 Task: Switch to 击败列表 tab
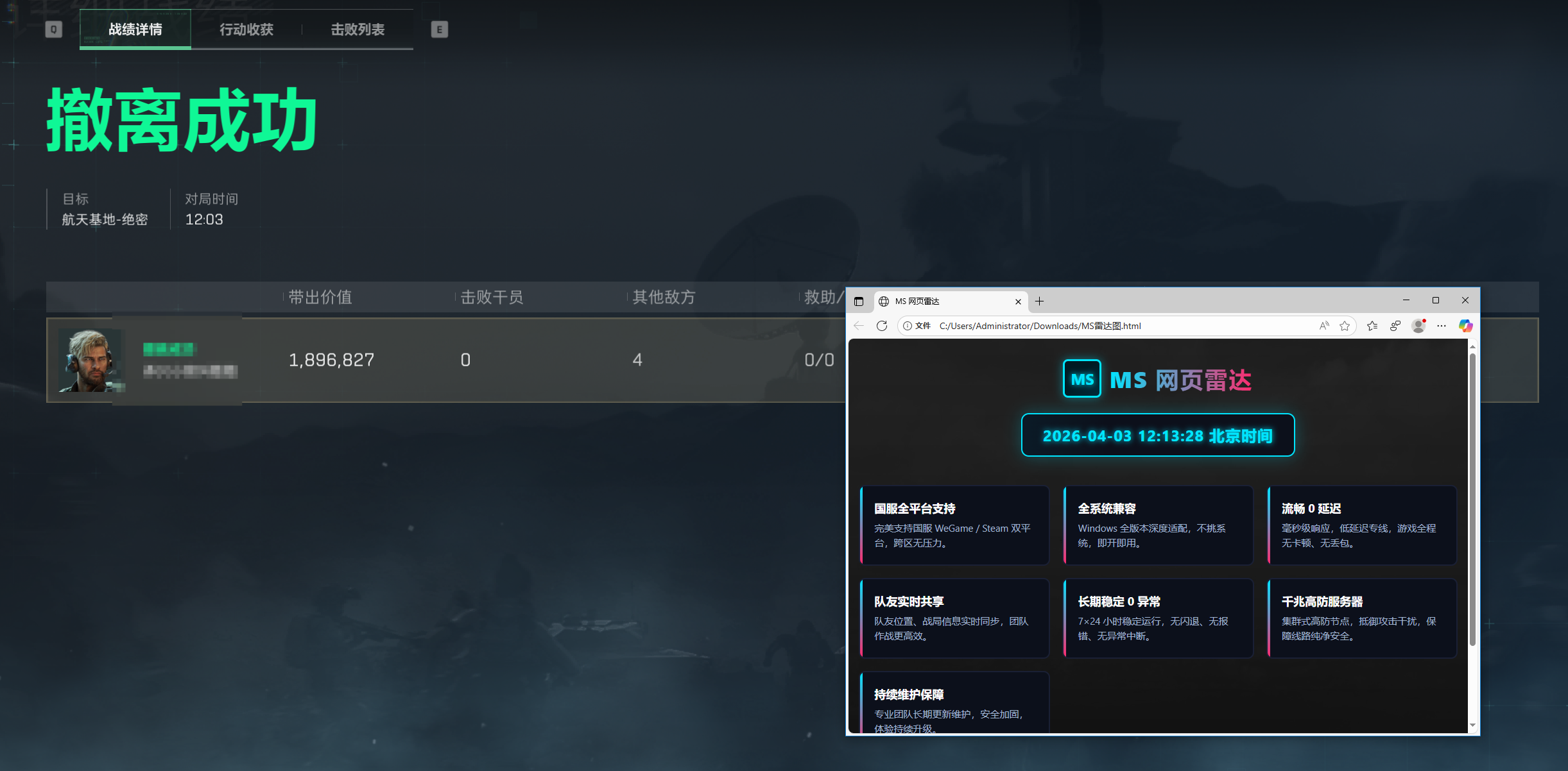tap(358, 30)
